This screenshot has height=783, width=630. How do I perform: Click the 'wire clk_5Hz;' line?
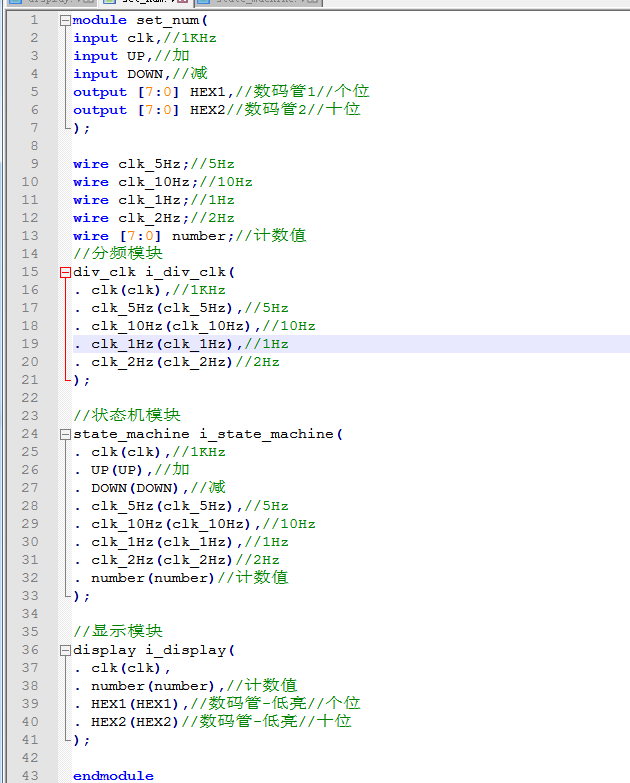coord(131,164)
